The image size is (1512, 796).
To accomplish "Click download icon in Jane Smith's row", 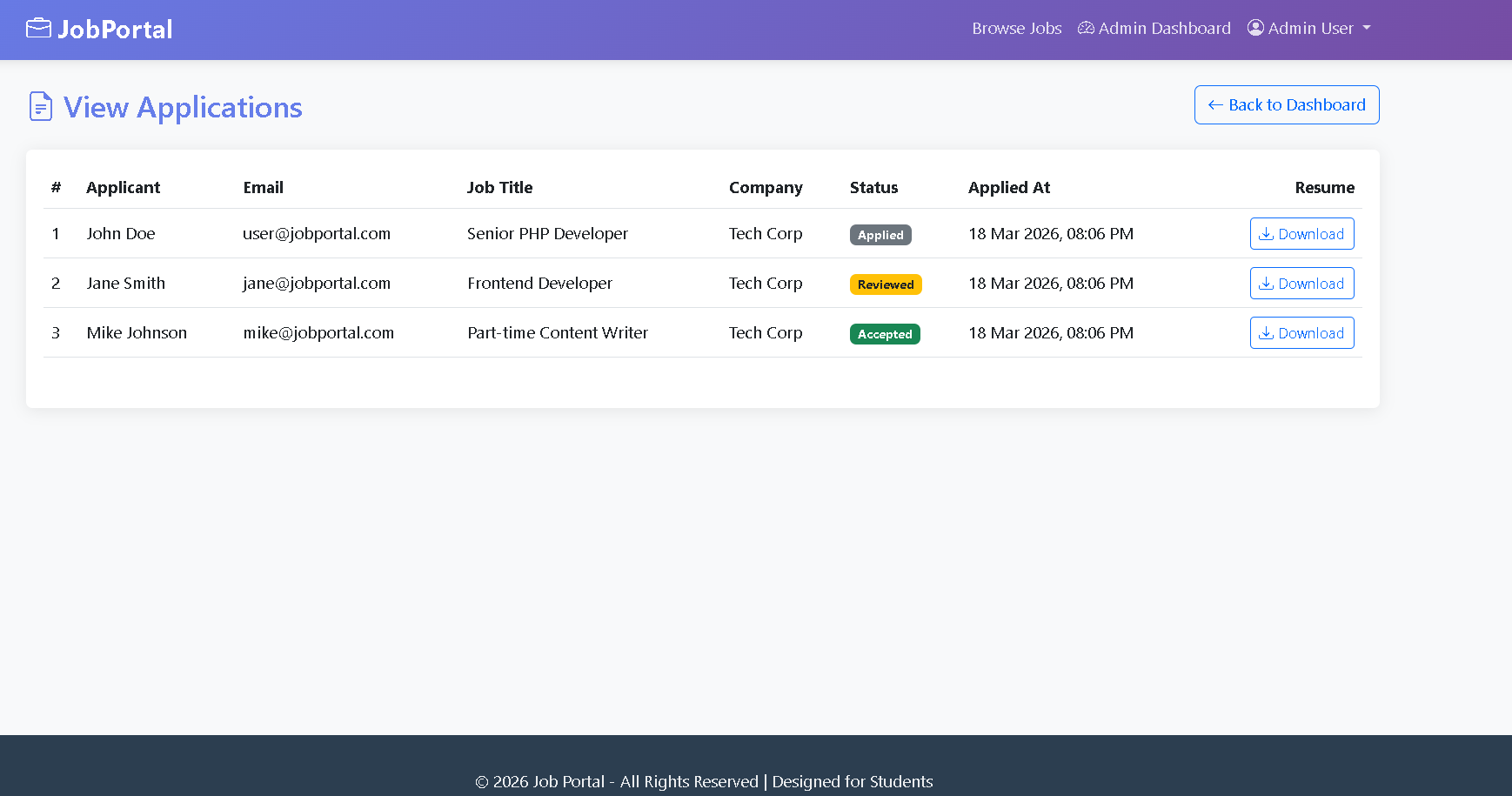I will tap(1267, 284).
